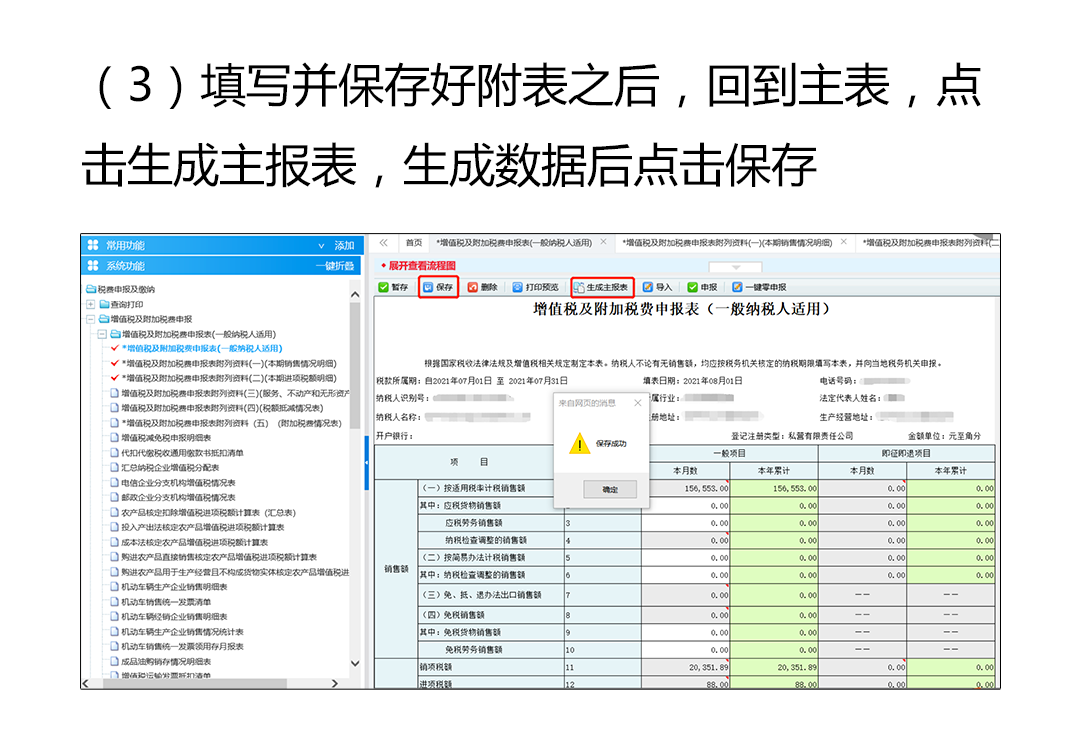
Task: Click the 申报 declare toolbar button
Action: coord(703,287)
